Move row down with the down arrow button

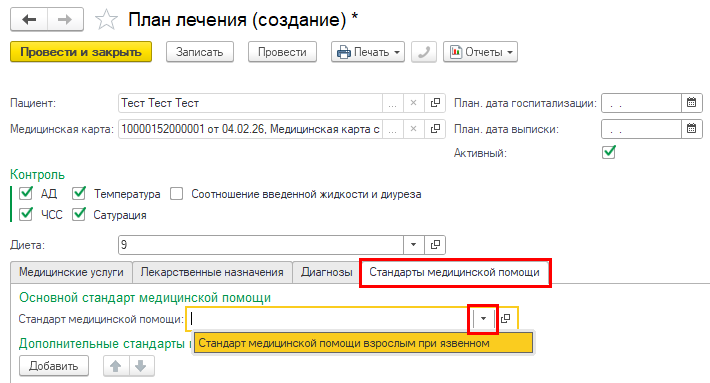point(141,366)
